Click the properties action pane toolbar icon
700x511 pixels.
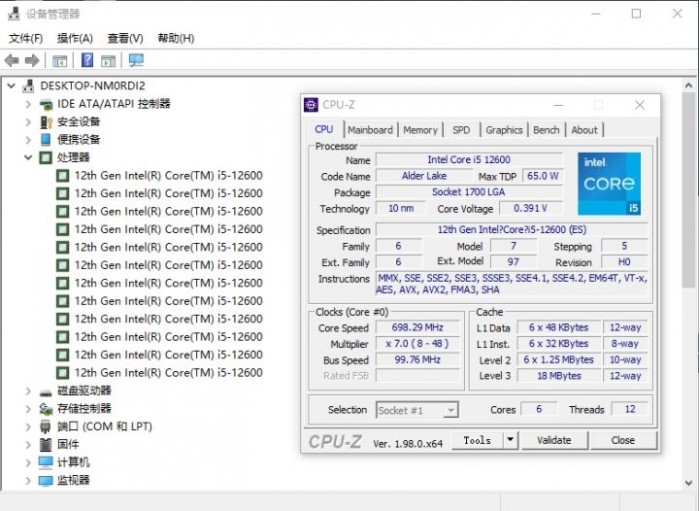(x=108, y=61)
